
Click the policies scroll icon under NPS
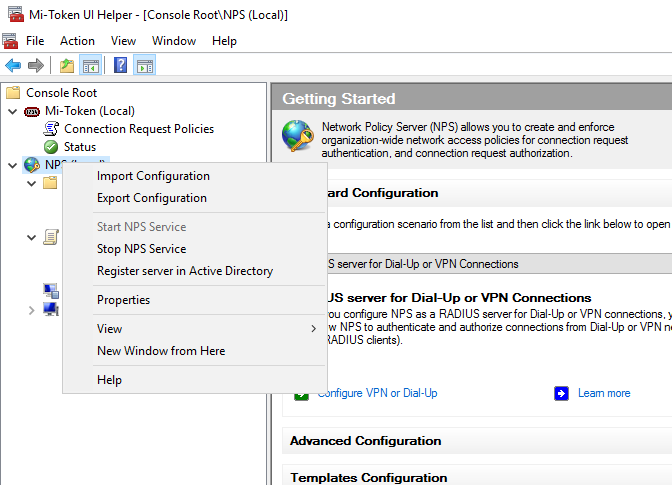pos(51,237)
